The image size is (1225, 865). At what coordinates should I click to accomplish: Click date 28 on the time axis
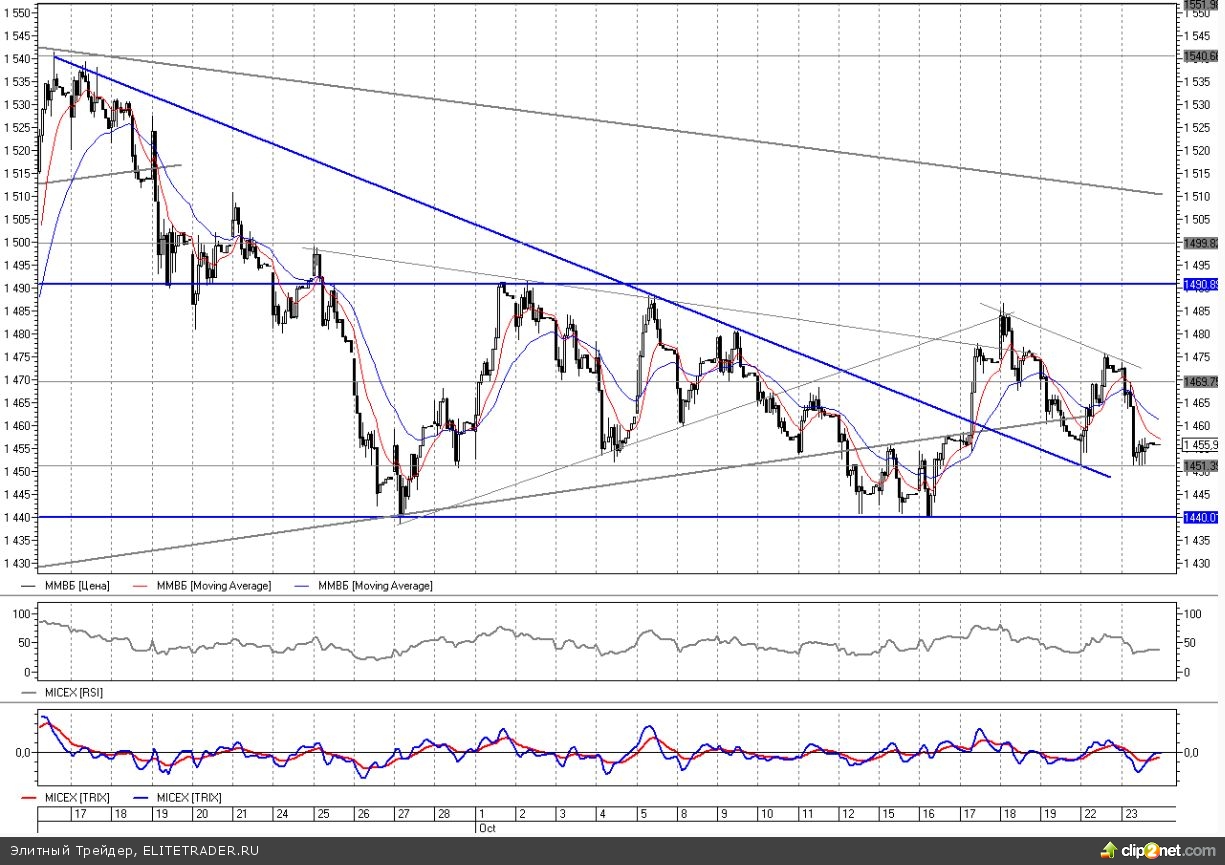443,815
